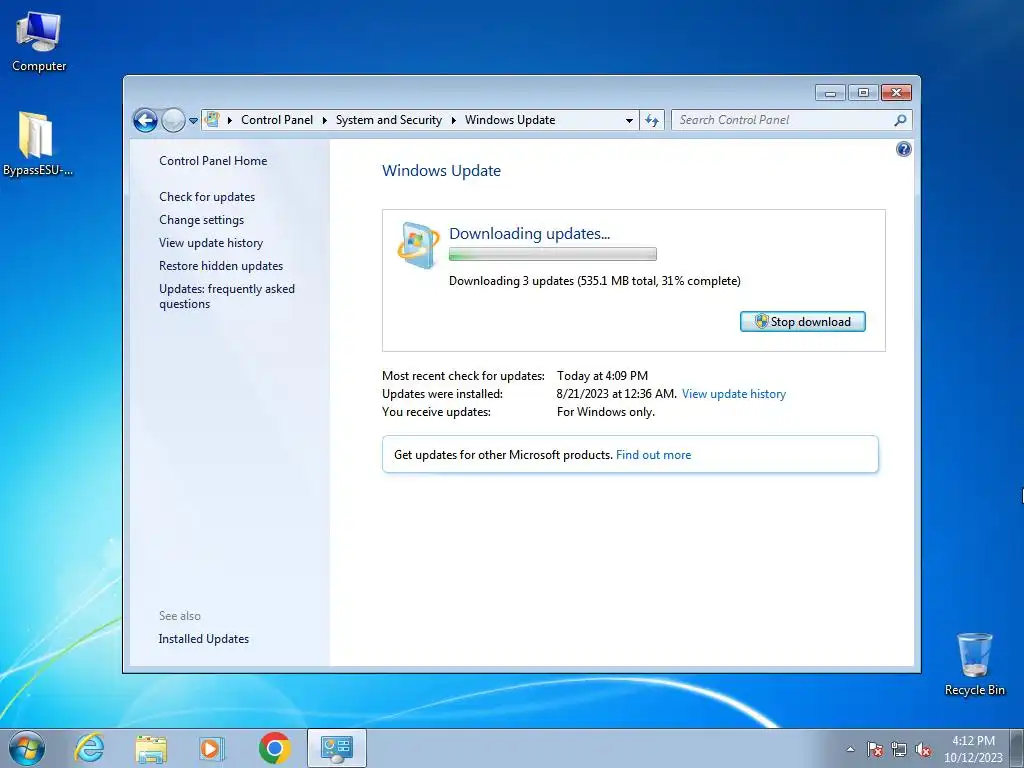Screen dimensions: 1024x768
Task: Open View update history link beside install date
Action: [733, 394]
